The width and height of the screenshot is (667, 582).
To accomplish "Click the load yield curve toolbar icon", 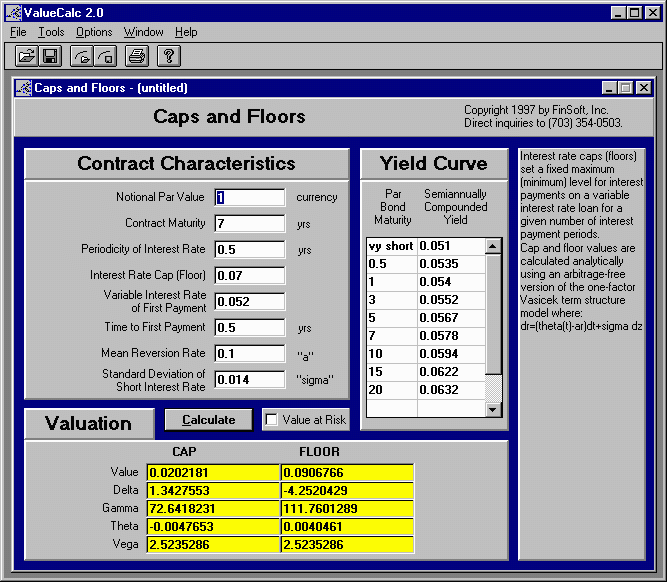I will (x=81, y=56).
